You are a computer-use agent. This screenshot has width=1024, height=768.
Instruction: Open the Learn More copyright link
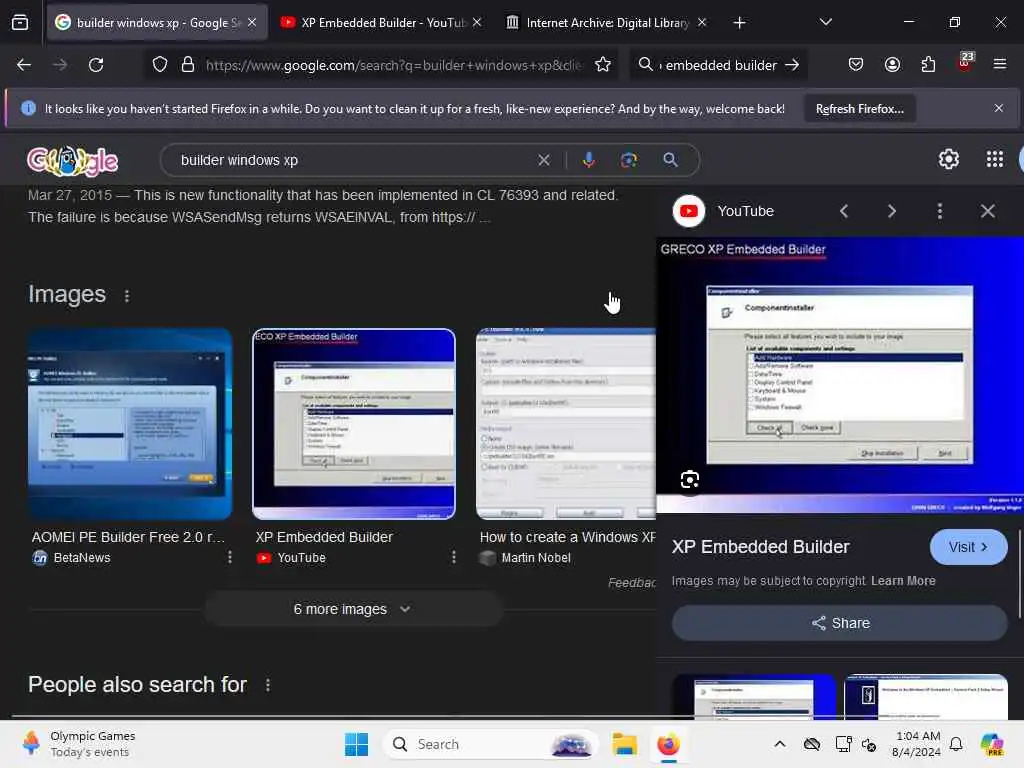pyautogui.click(x=903, y=581)
